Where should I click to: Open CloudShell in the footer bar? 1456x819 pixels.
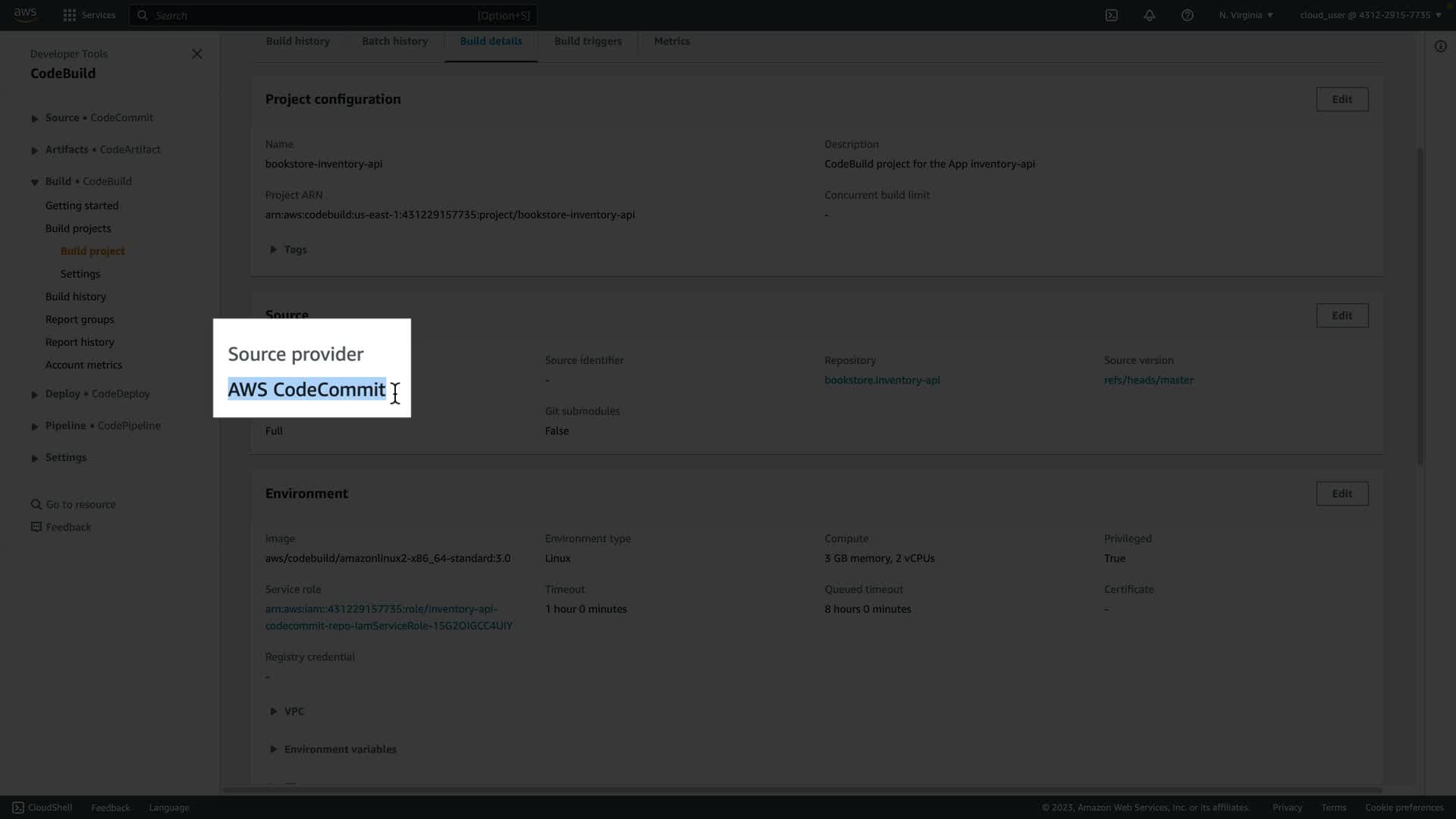[x=42, y=808]
